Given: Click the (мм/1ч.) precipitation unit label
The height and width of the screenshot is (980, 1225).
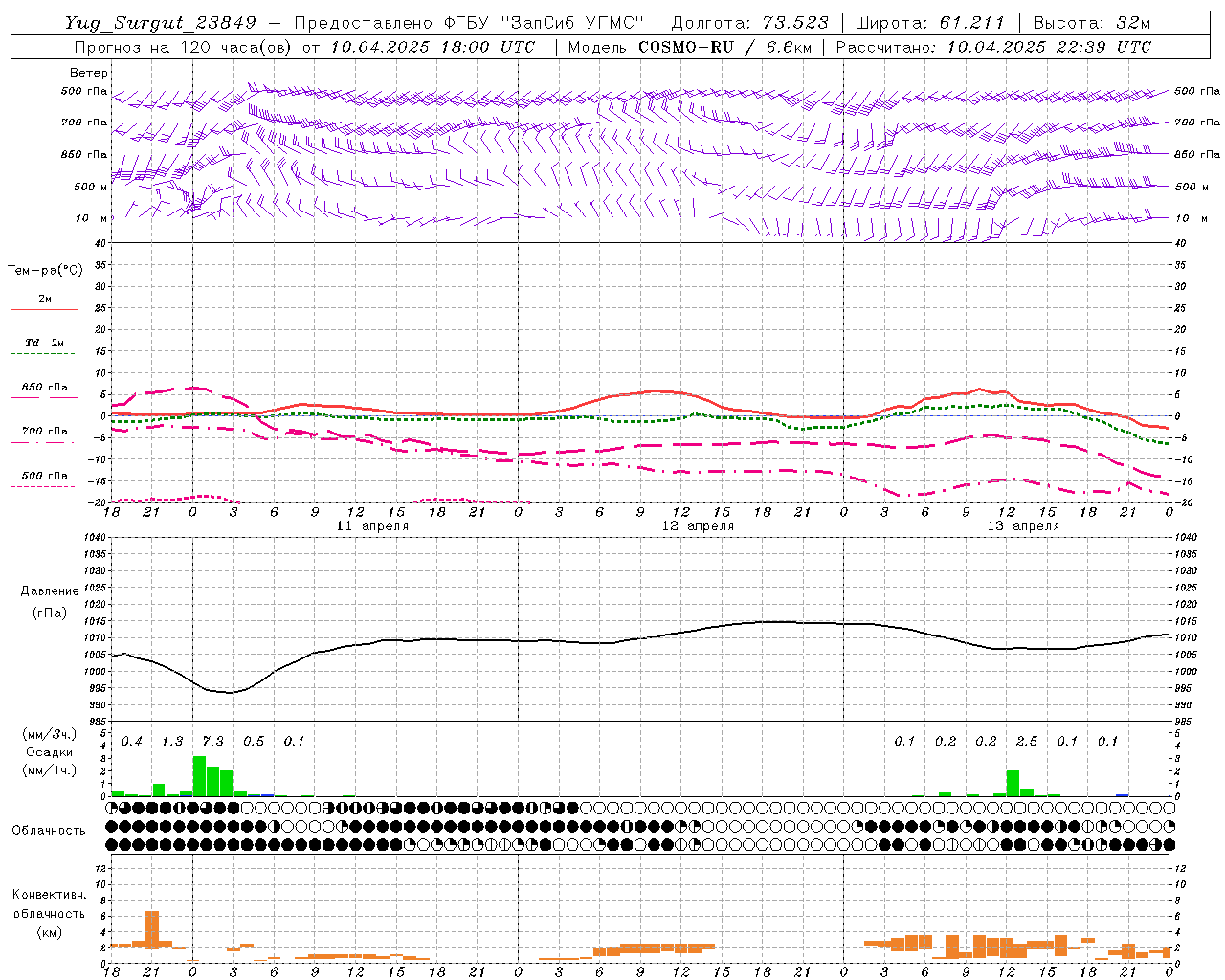Looking at the screenshot, I should point(49,770).
